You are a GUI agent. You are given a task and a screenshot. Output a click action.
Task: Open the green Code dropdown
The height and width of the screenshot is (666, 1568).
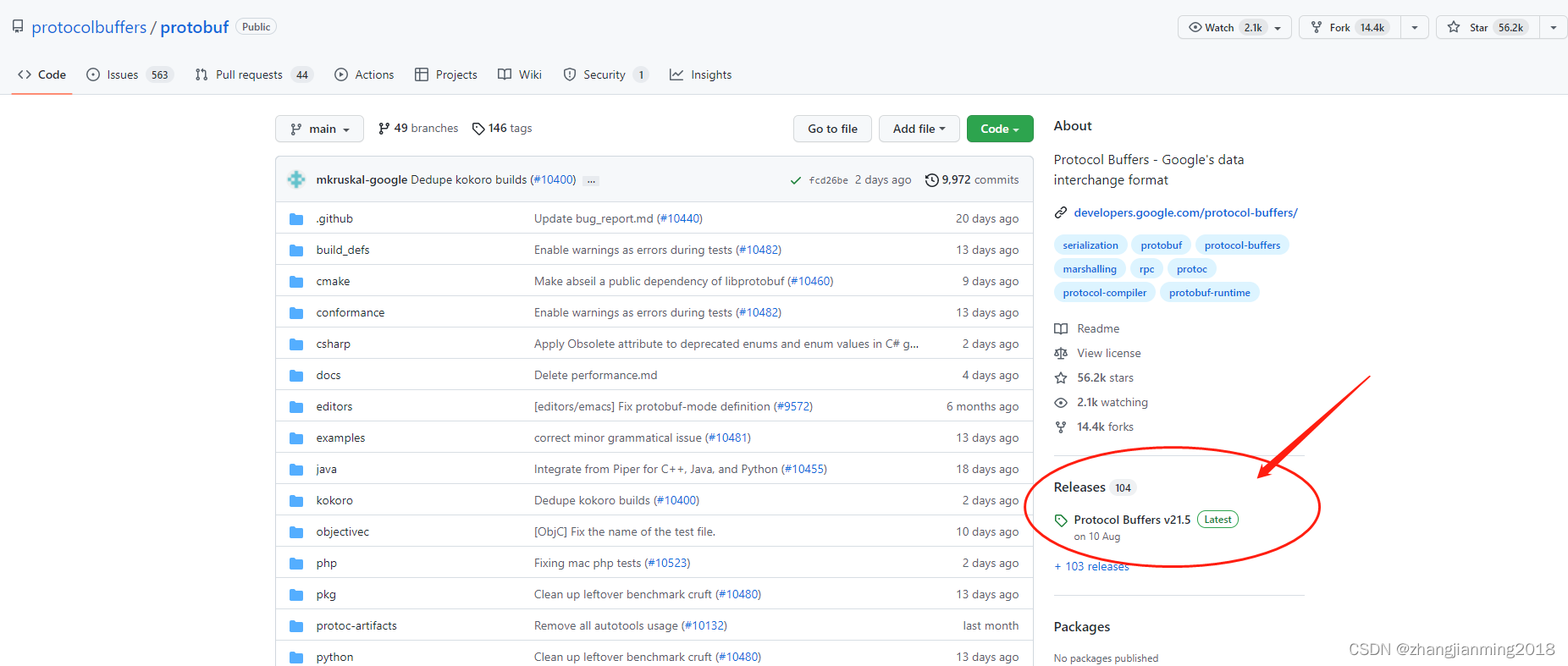pyautogui.click(x=1000, y=129)
